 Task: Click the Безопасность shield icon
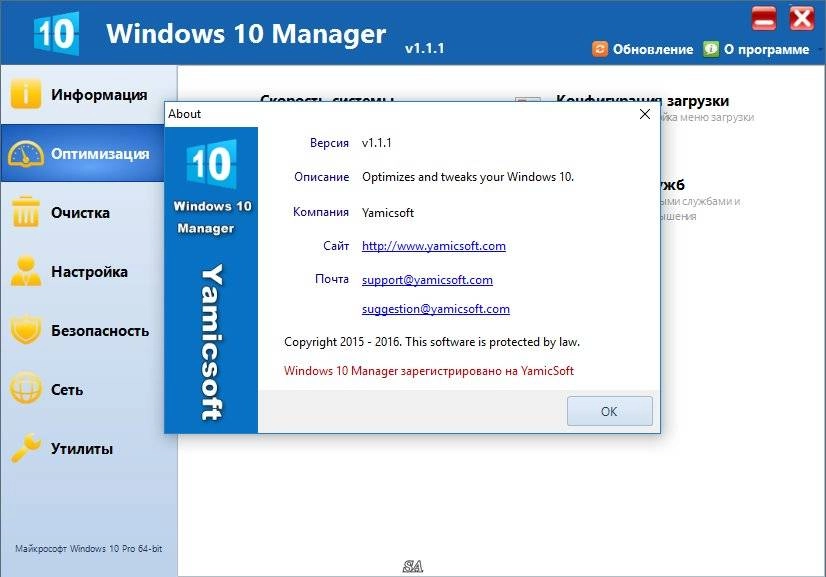(25, 330)
